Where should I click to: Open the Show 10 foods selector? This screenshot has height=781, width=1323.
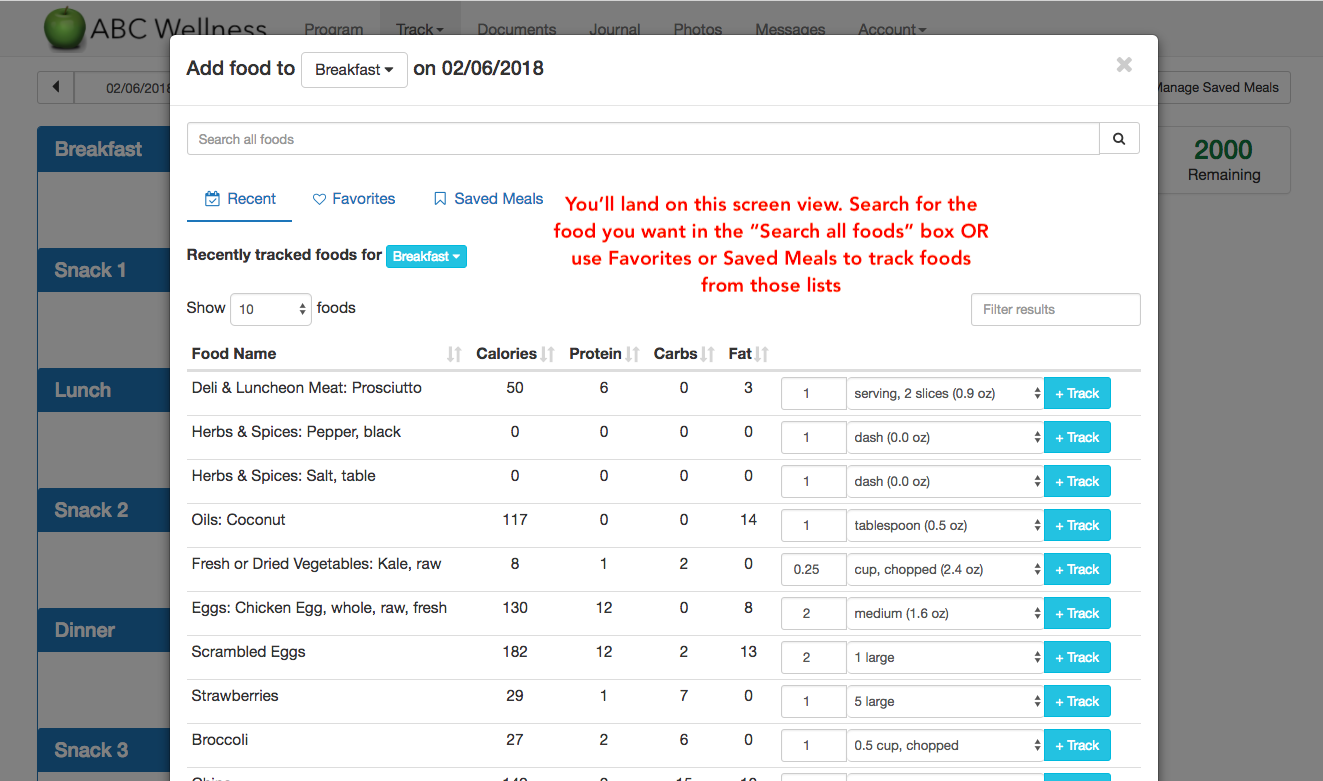[272, 309]
